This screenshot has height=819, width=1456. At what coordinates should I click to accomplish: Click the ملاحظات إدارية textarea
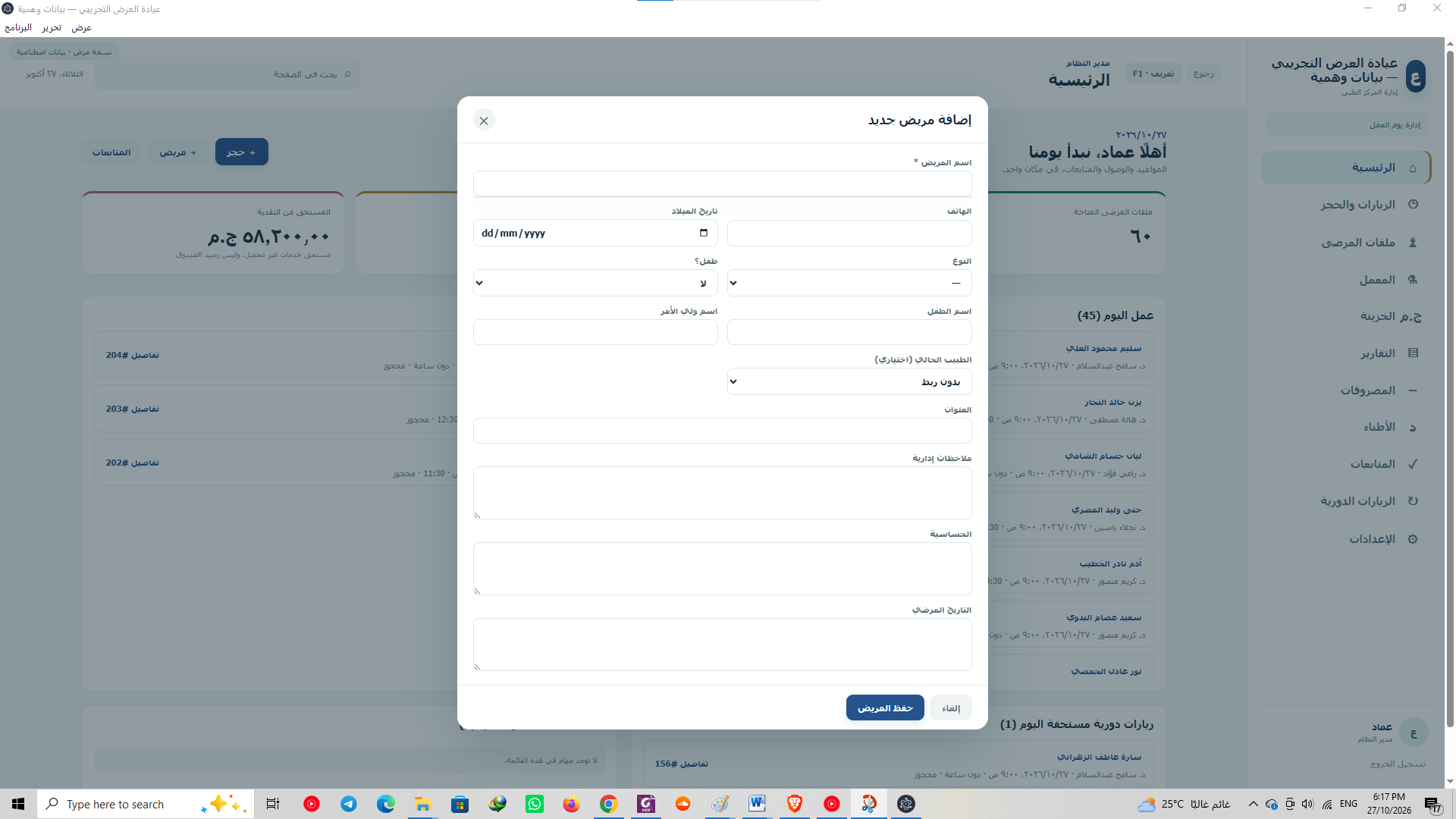click(722, 493)
